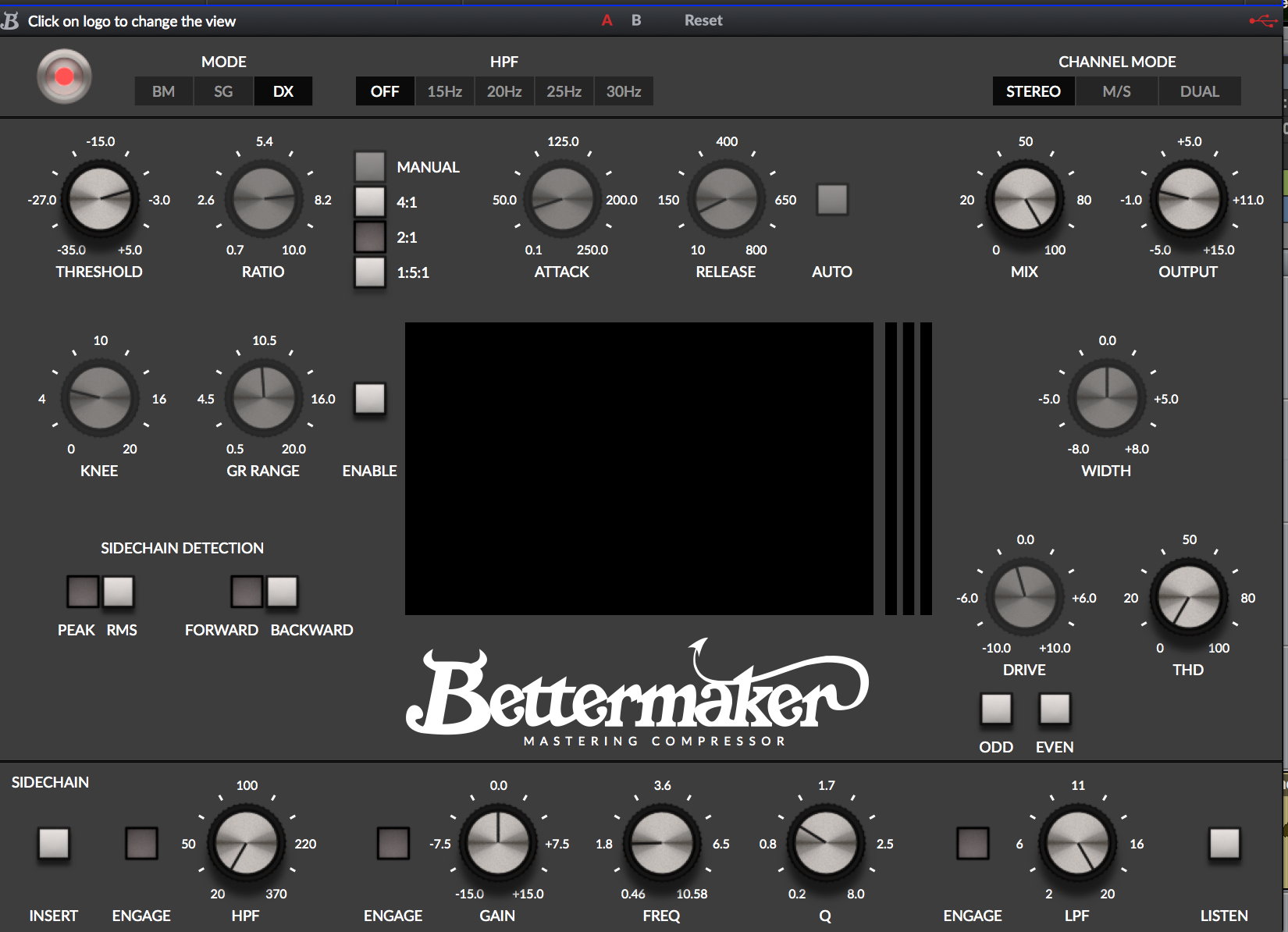Click the THRESHOLD knob
The image size is (1288, 932).
100,199
